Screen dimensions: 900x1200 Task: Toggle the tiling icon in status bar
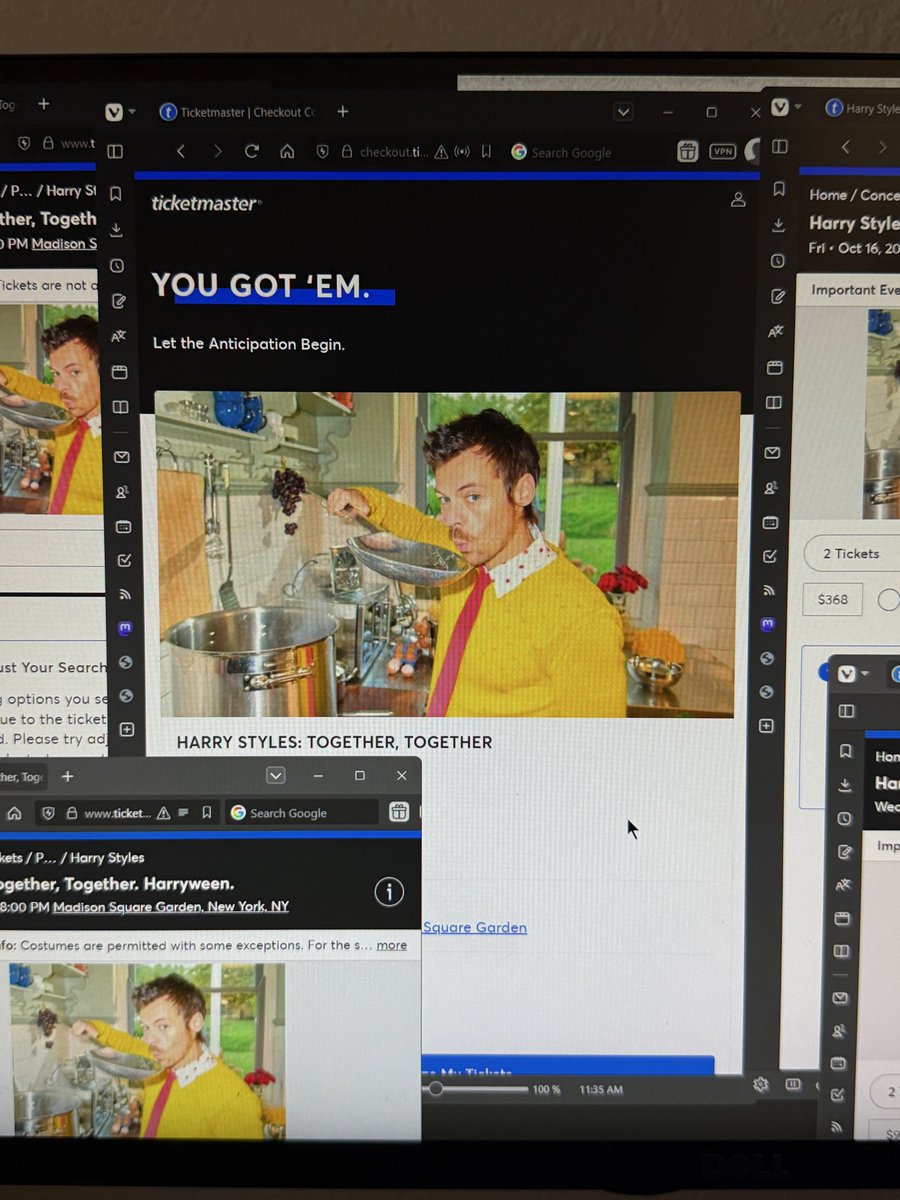tap(793, 1084)
